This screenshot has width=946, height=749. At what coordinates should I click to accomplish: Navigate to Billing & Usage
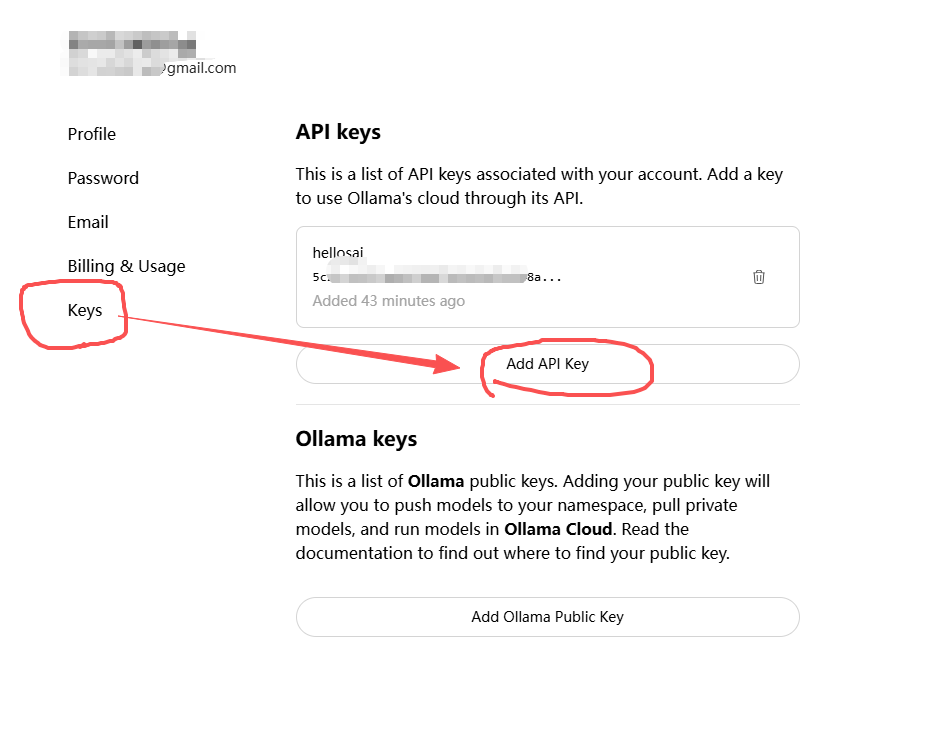(x=126, y=266)
